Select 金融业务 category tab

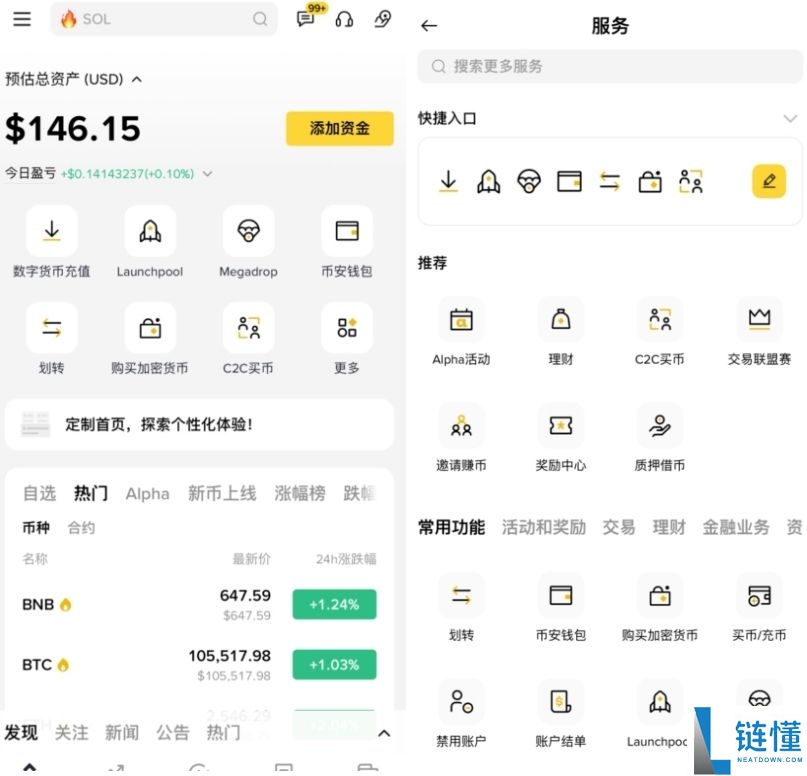pyautogui.click(x=736, y=527)
